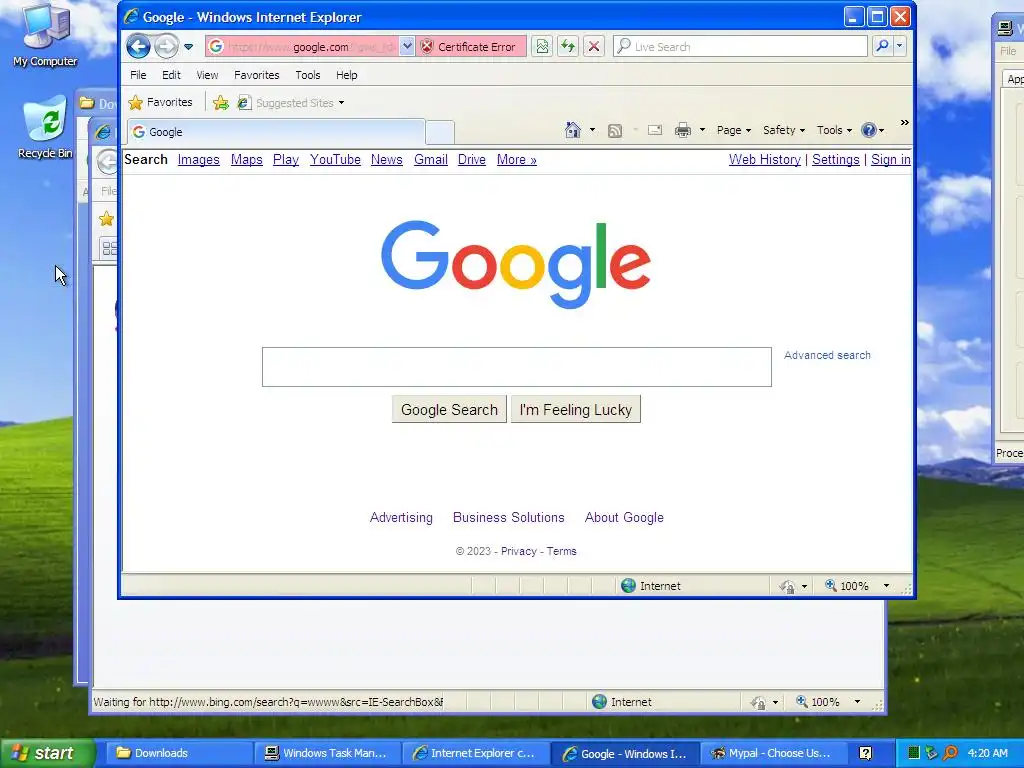Click the Favorites star button

tap(161, 103)
